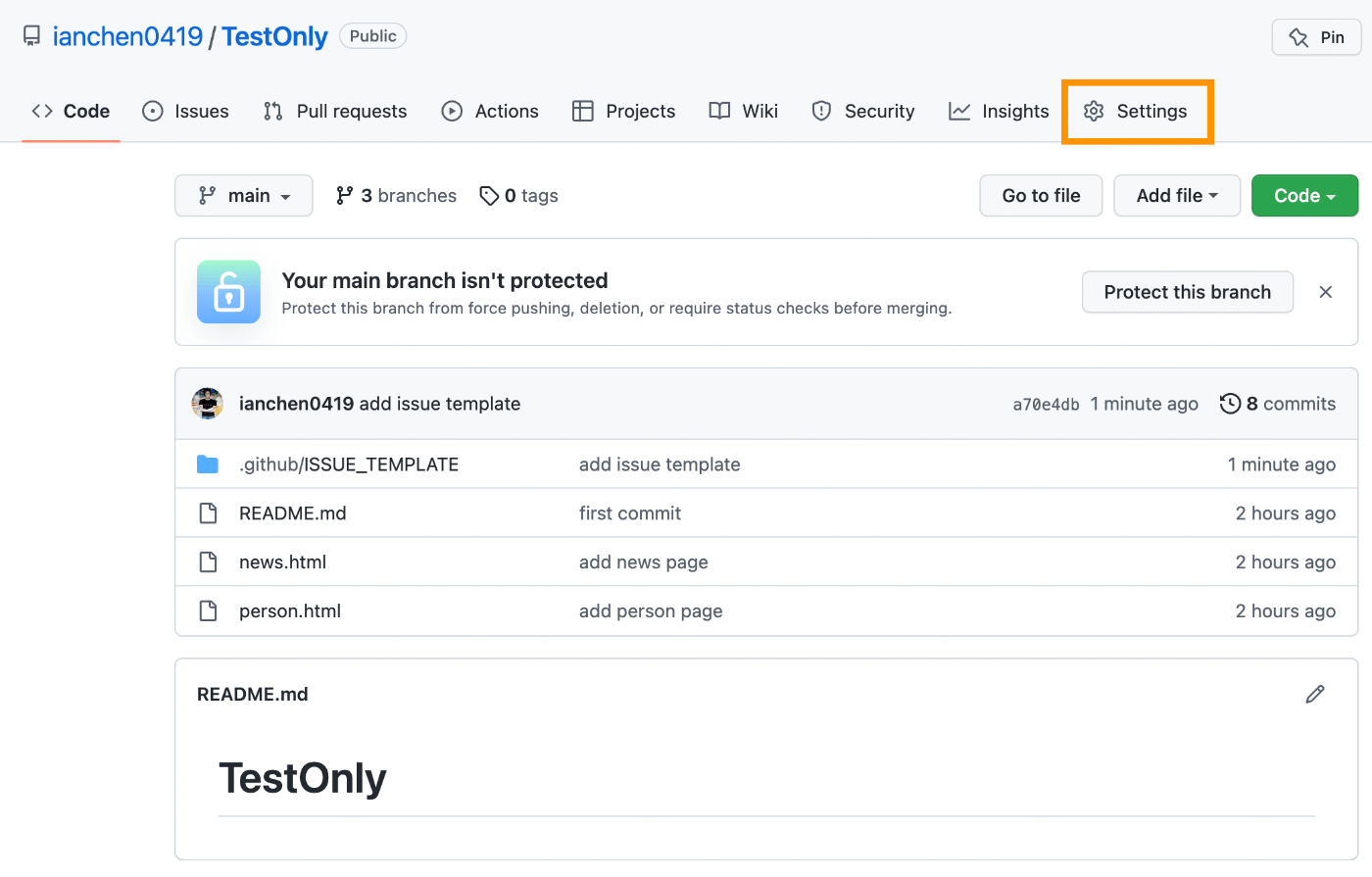
Task: Open add issue template commit in folder row
Action: 660,464
